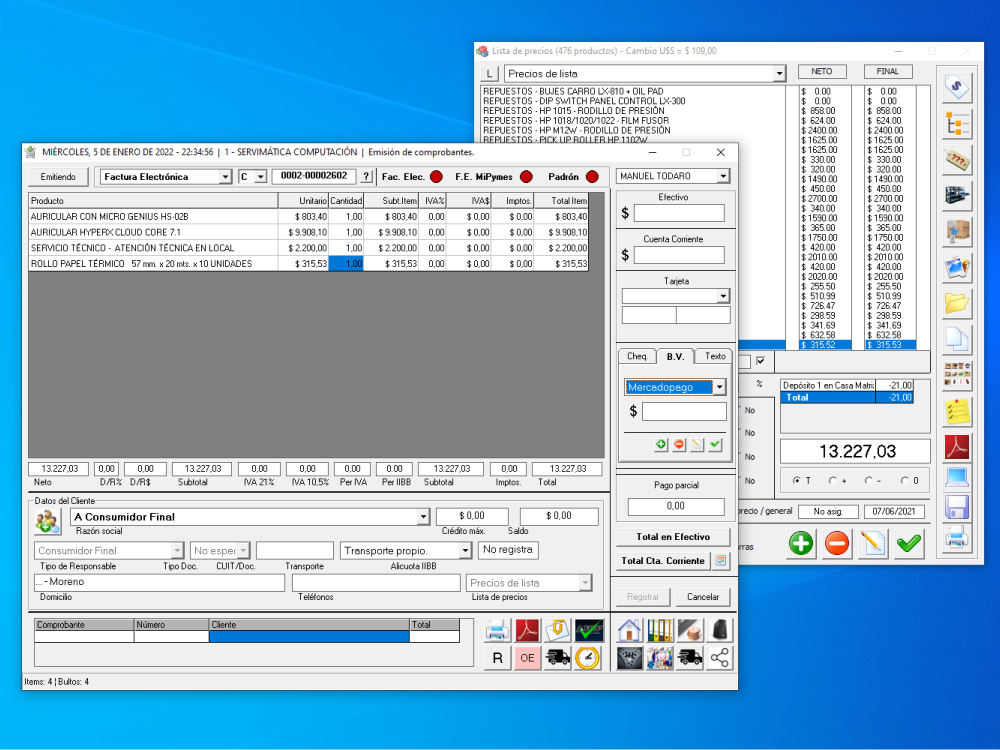Expand the Factura Electrónica type dropdown
The image size is (1000, 750).
tap(225, 177)
